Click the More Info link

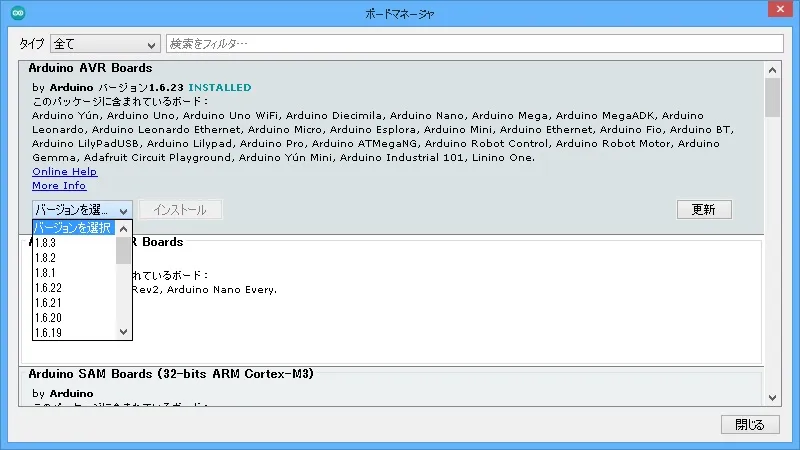[x=59, y=186]
